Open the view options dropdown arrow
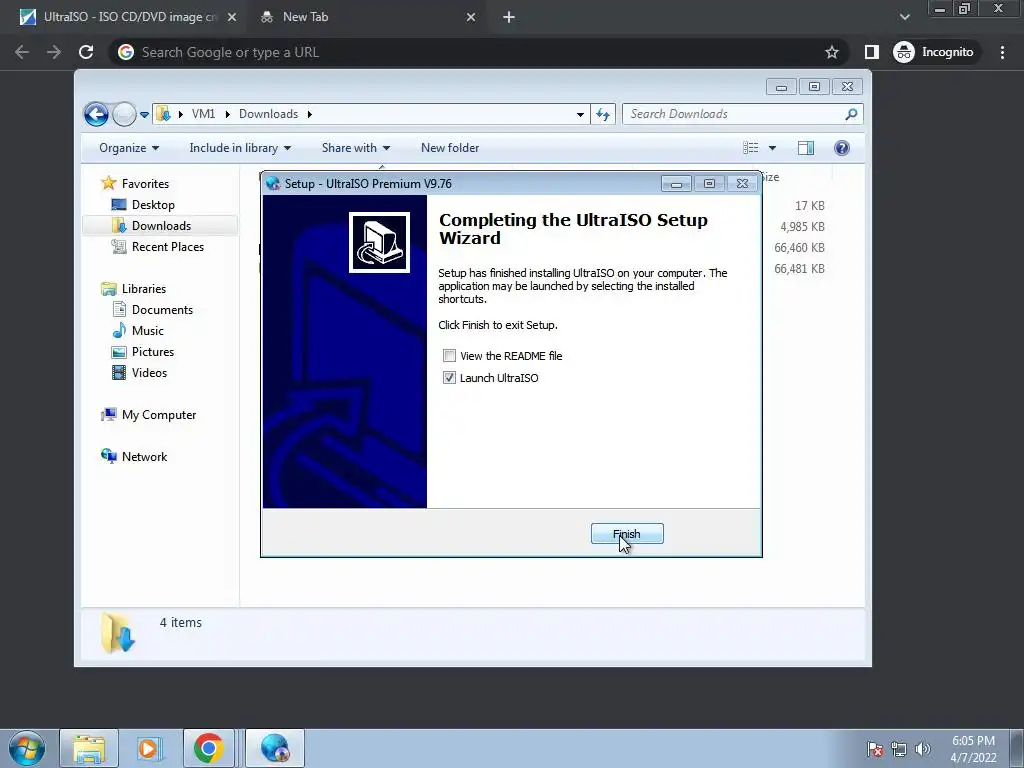Screen dimensions: 1024x768 click(773, 148)
